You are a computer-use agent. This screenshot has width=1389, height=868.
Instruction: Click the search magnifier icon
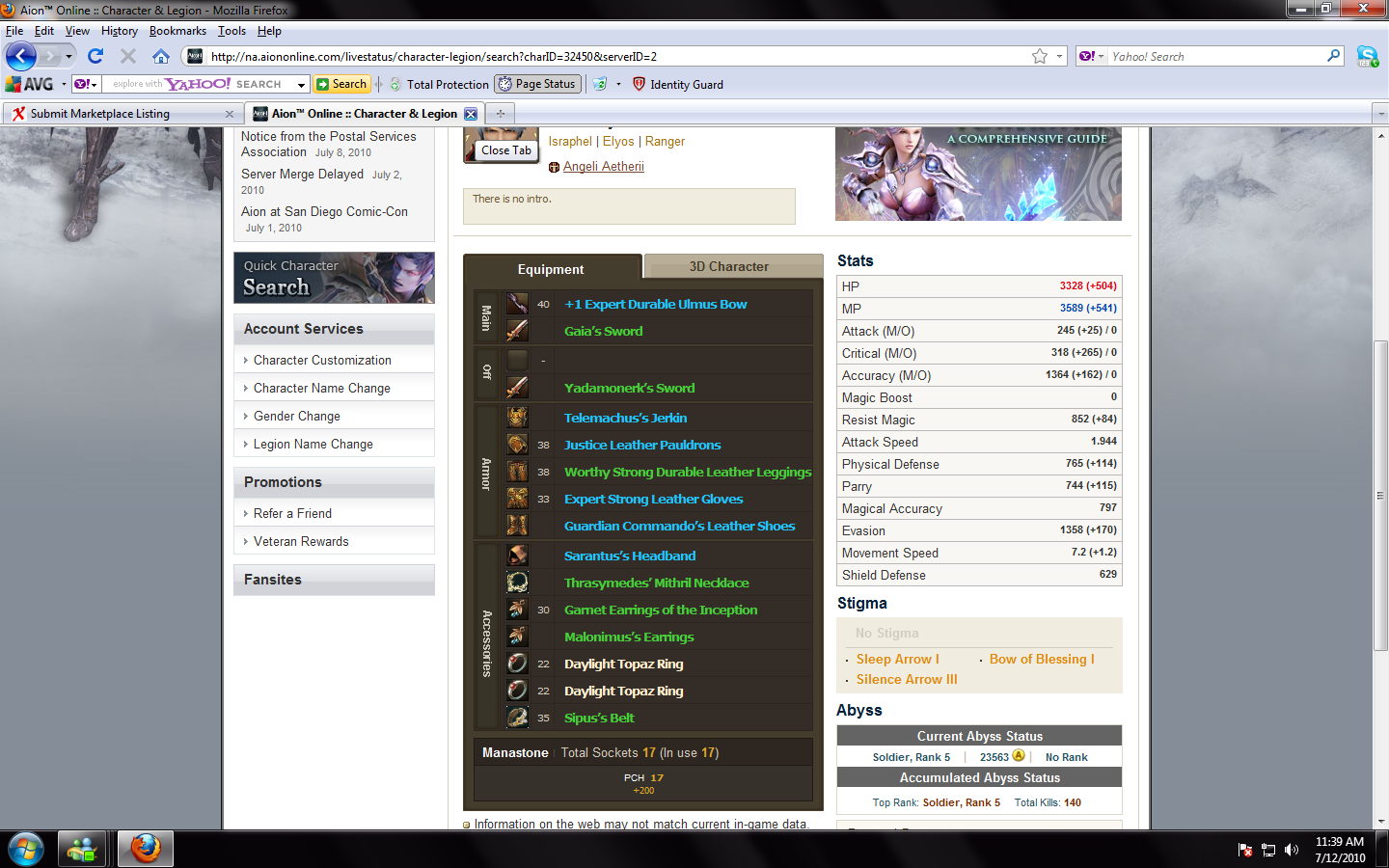pos(1334,56)
